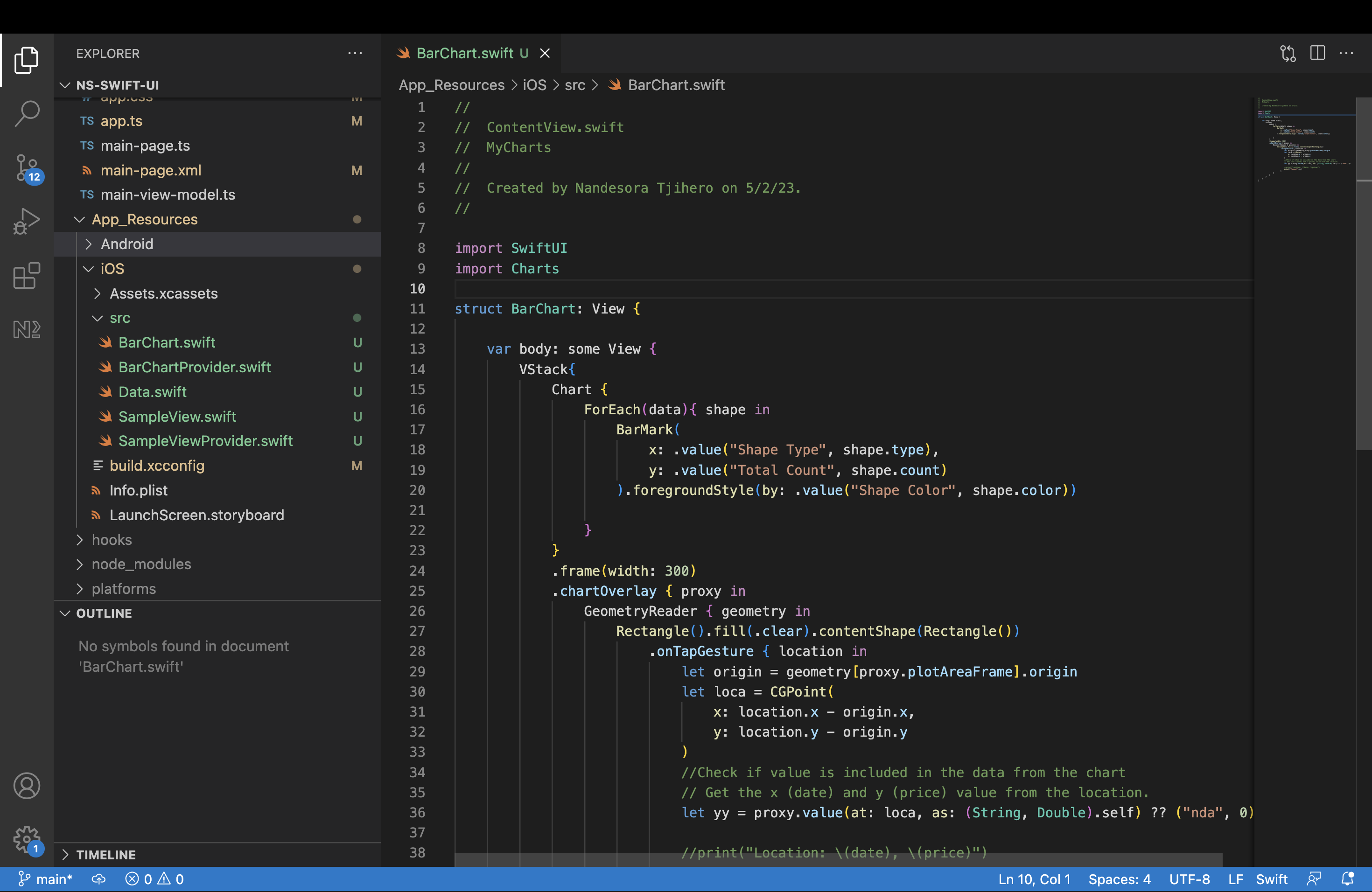Open the notifications bell

coord(1348,879)
